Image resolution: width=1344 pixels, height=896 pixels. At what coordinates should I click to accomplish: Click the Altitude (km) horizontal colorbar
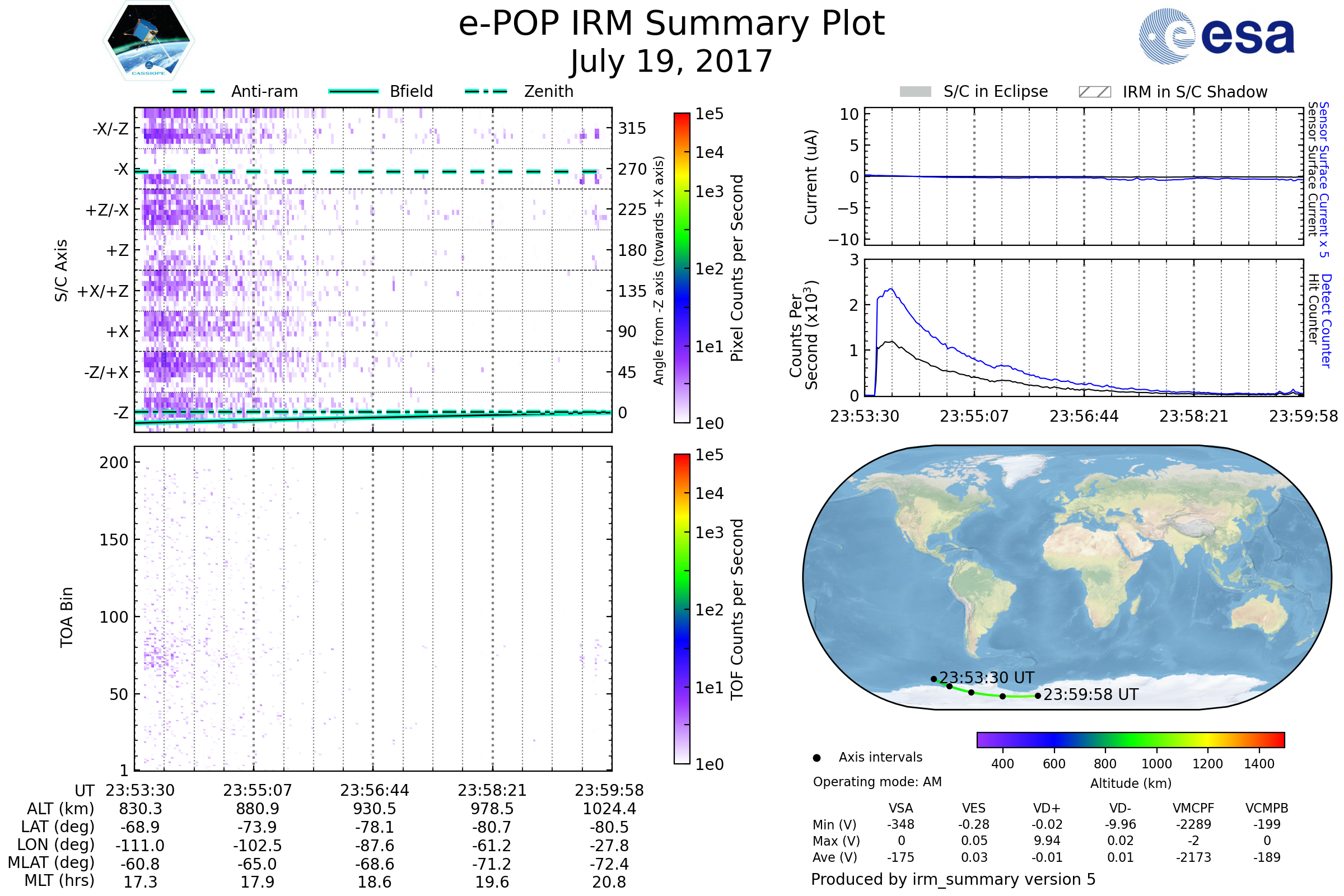[1130, 740]
